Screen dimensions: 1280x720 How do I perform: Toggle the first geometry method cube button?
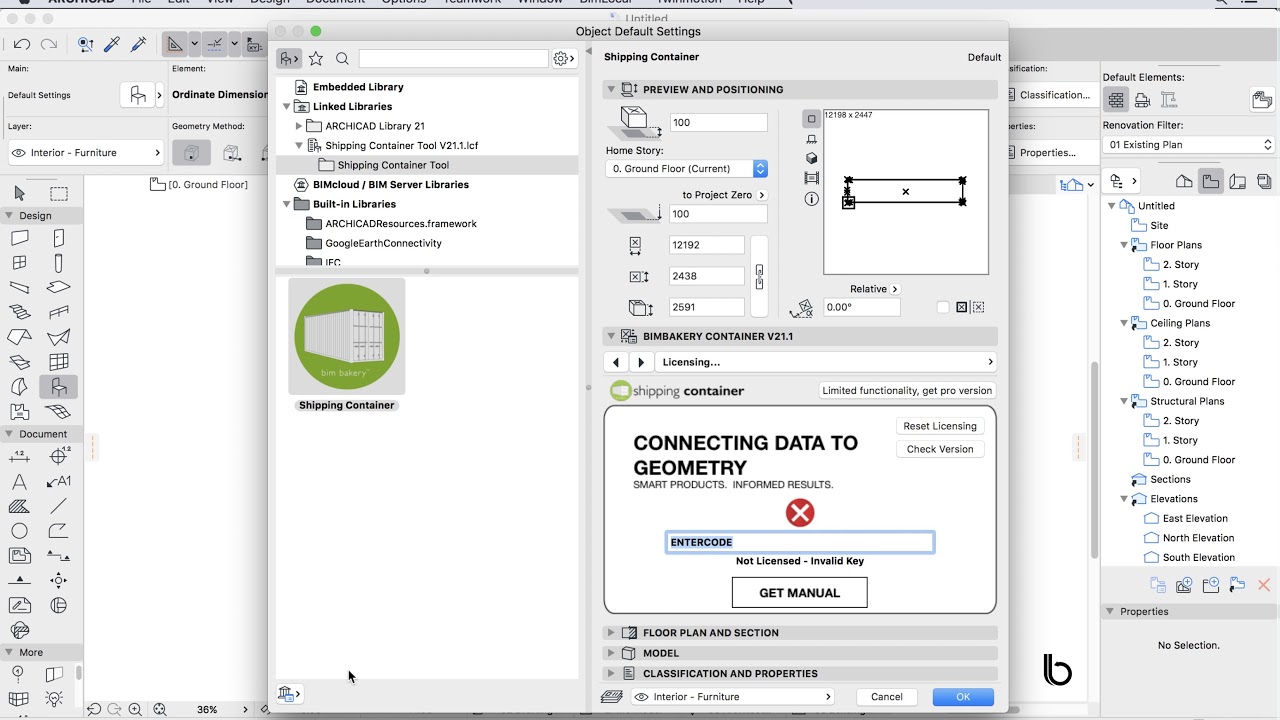click(x=192, y=153)
